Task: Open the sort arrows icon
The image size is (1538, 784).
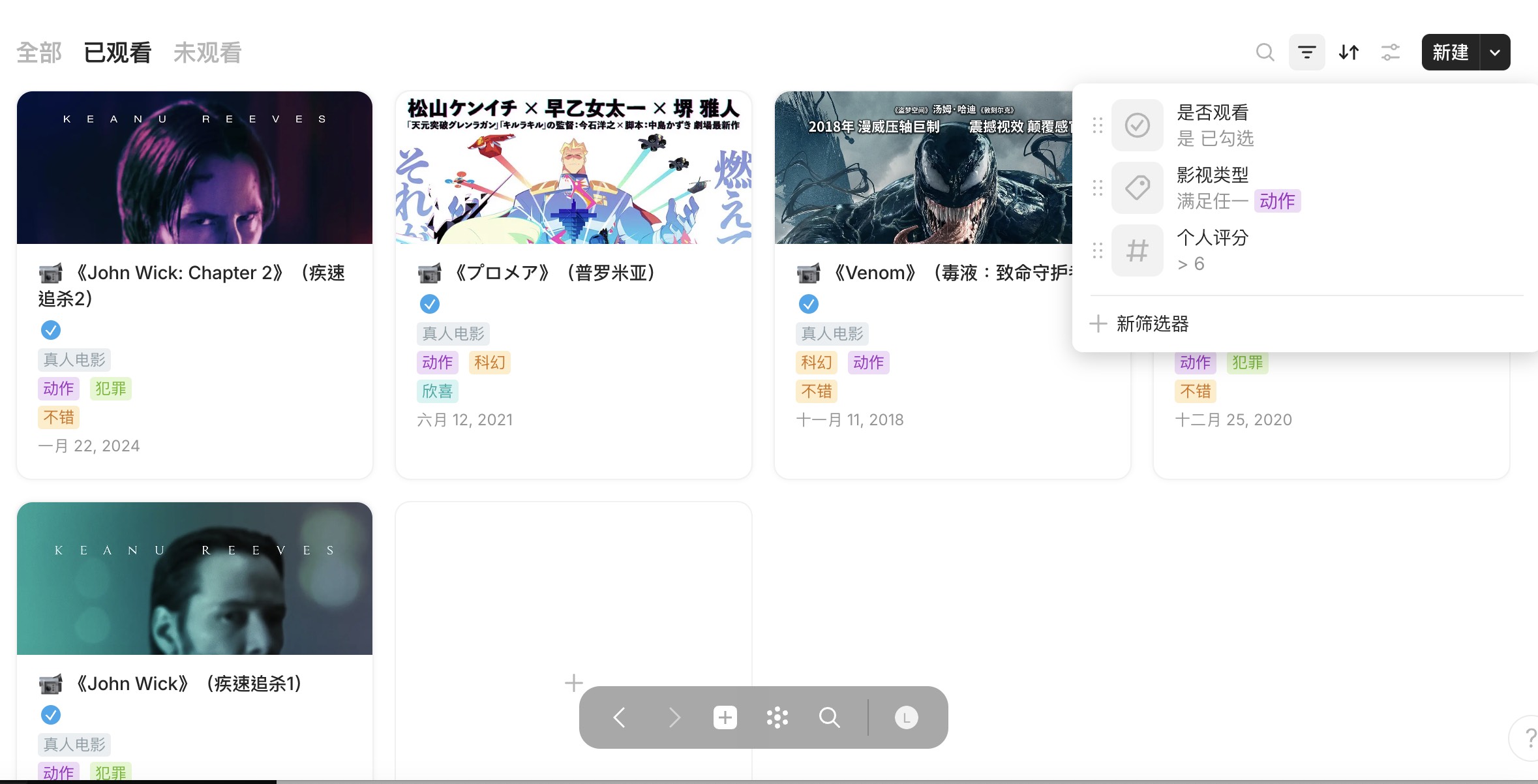Action: [1348, 52]
